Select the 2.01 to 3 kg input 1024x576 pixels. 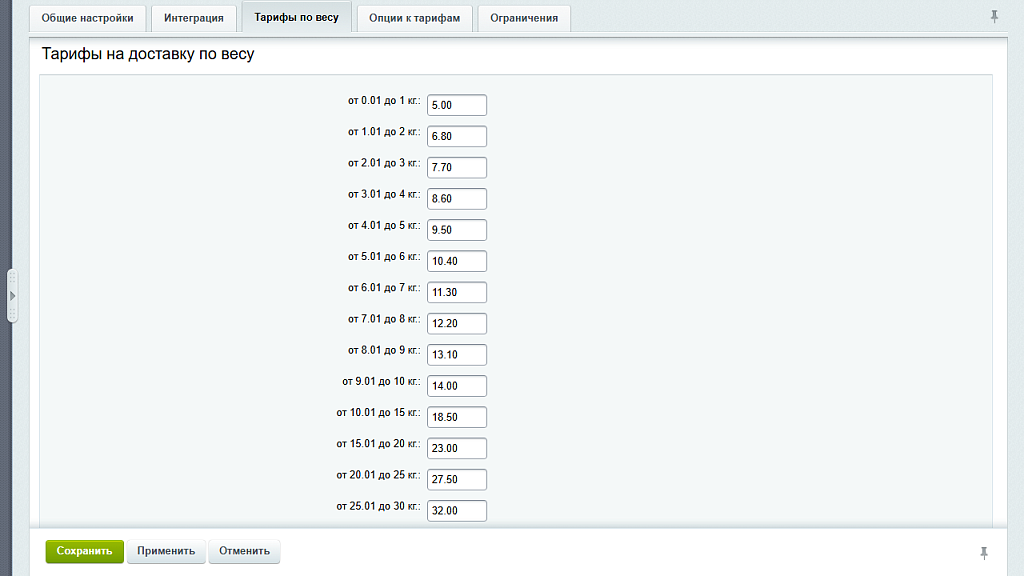pyautogui.click(x=456, y=167)
